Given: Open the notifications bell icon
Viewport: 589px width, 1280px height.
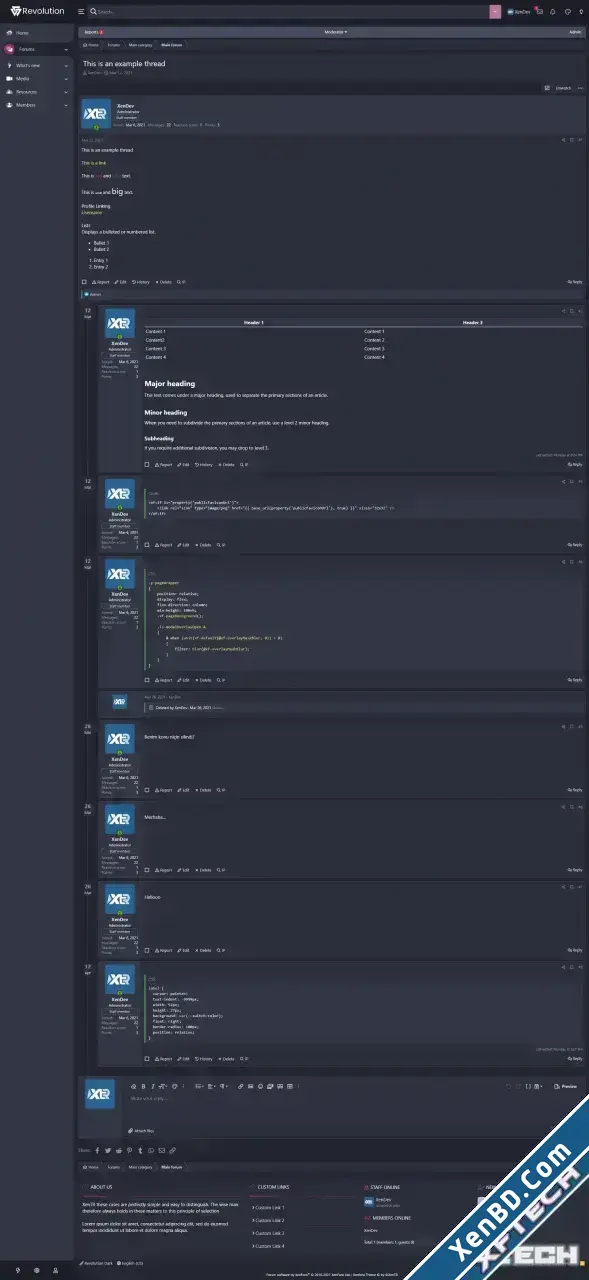Looking at the screenshot, I should coord(553,11).
